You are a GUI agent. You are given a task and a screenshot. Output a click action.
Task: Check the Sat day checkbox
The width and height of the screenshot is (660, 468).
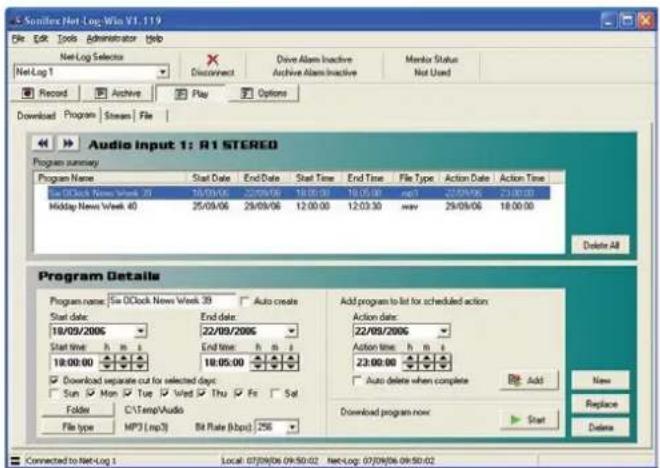pyautogui.click(x=275, y=393)
